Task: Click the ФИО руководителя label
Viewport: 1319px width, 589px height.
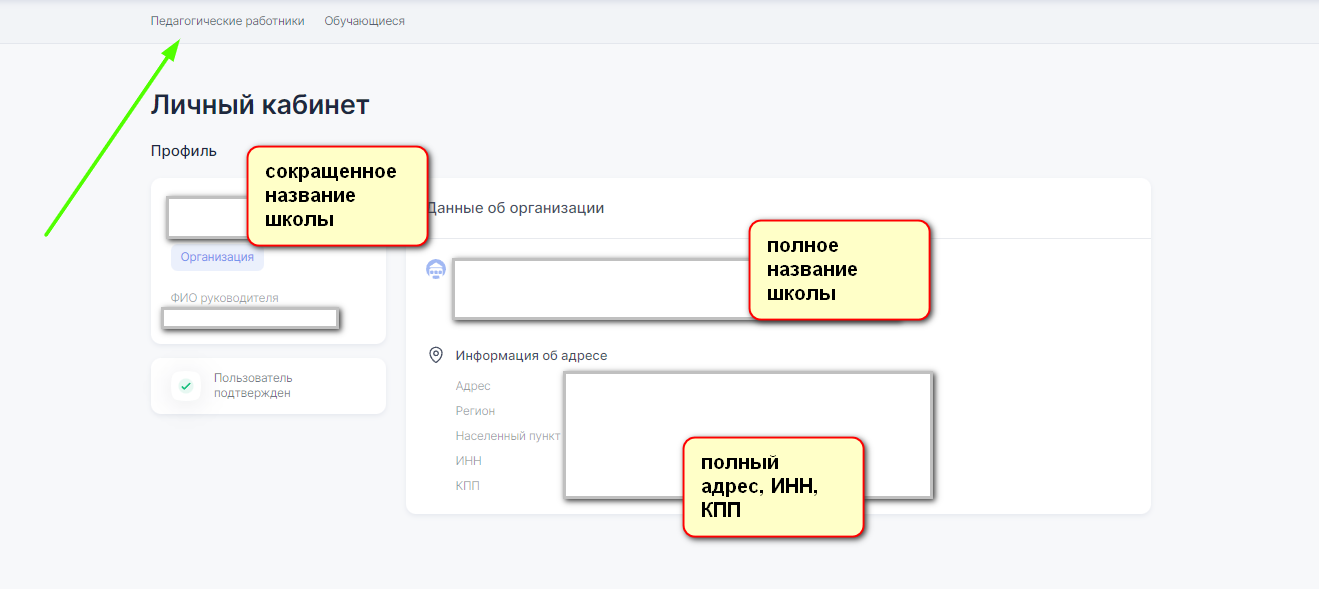Action: [x=225, y=298]
